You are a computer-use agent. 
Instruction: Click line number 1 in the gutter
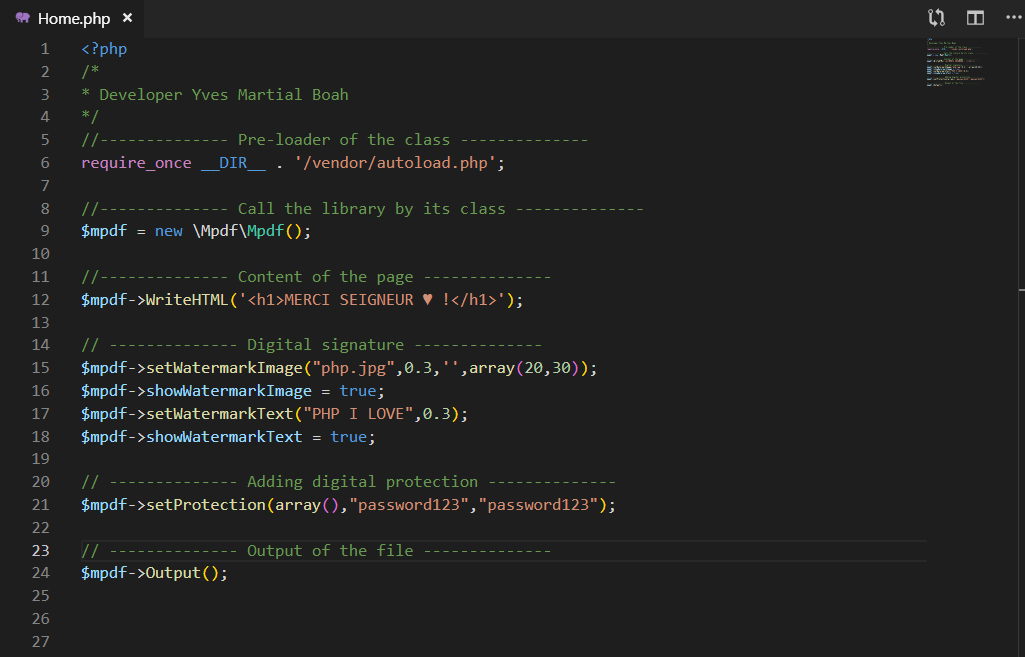(x=44, y=49)
